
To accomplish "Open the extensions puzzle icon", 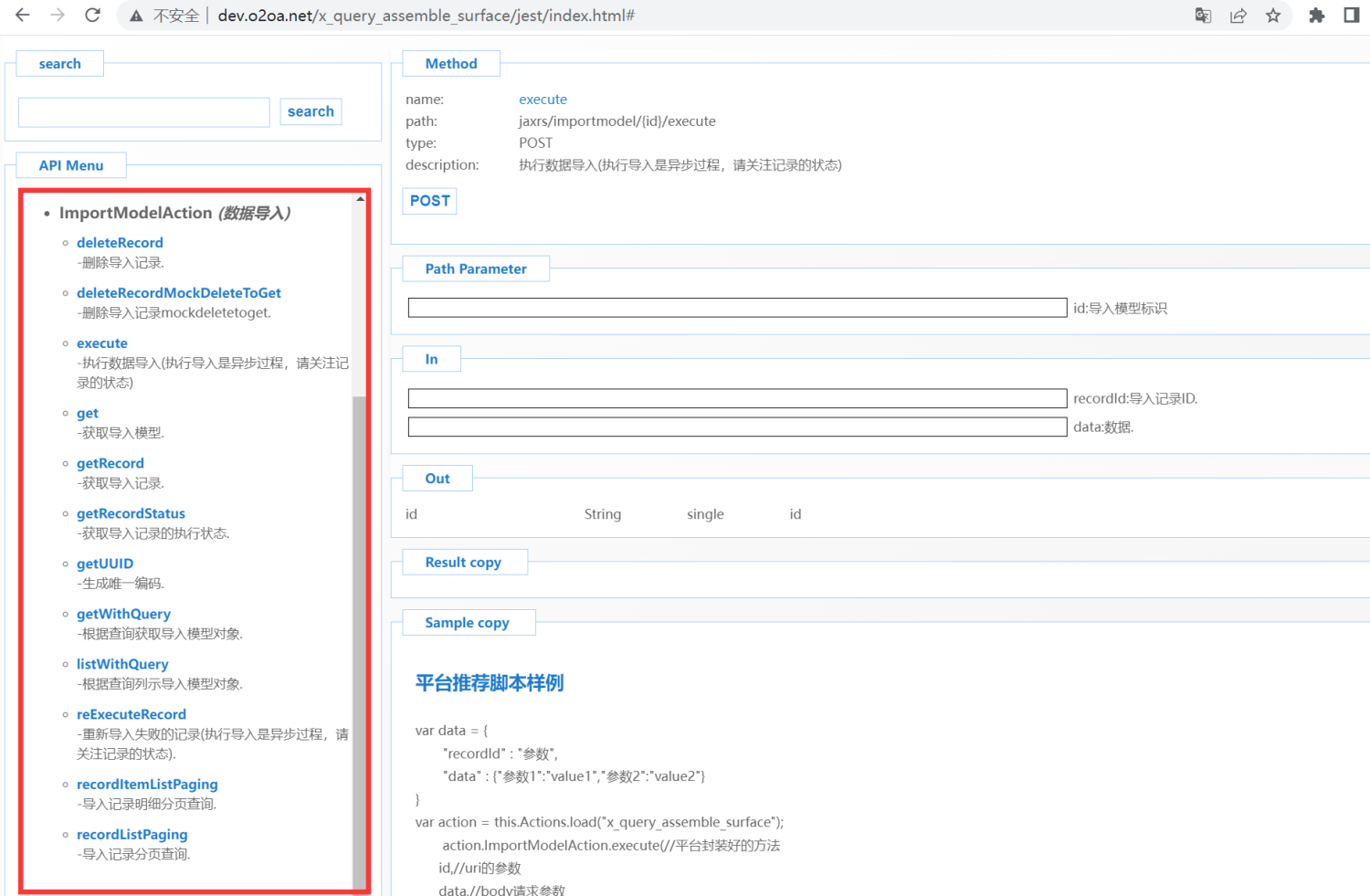I will pyautogui.click(x=1316, y=16).
